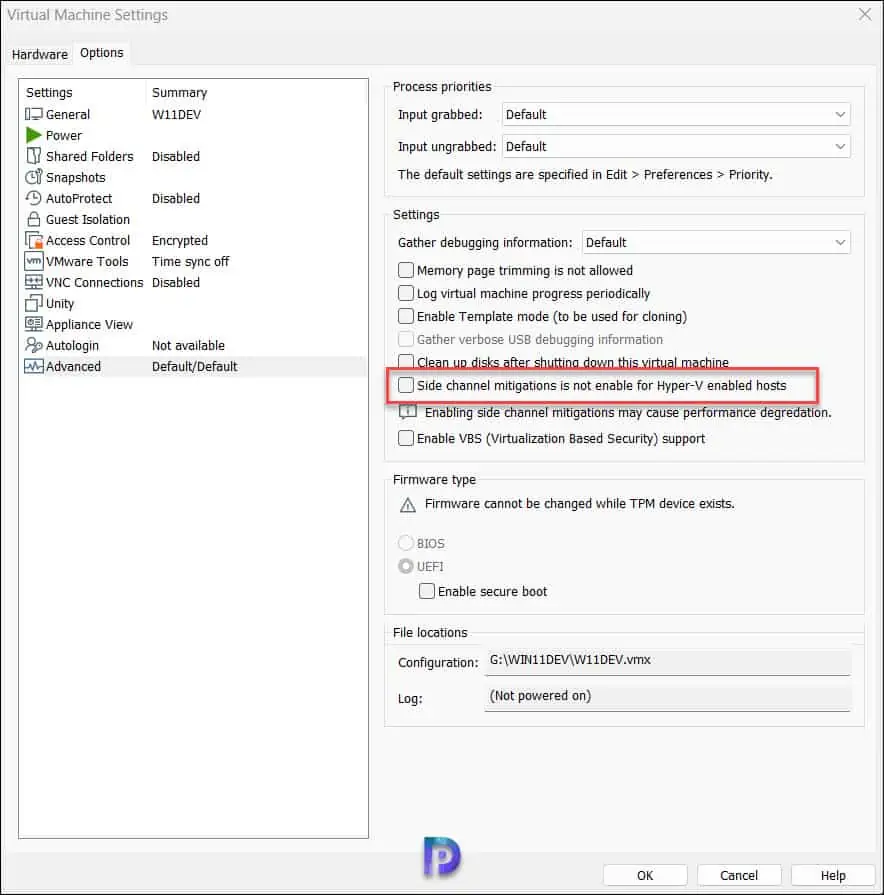Screen dimensions: 884x895
Task: Click the Guest Isolation padlock icon
Action: pyautogui.click(x=34, y=219)
